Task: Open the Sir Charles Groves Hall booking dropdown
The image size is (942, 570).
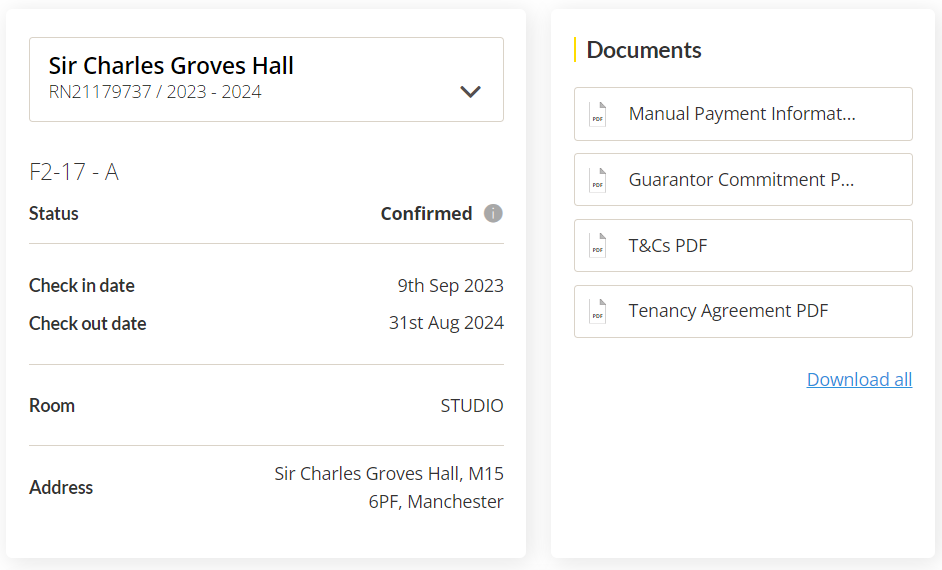Action: click(266, 79)
